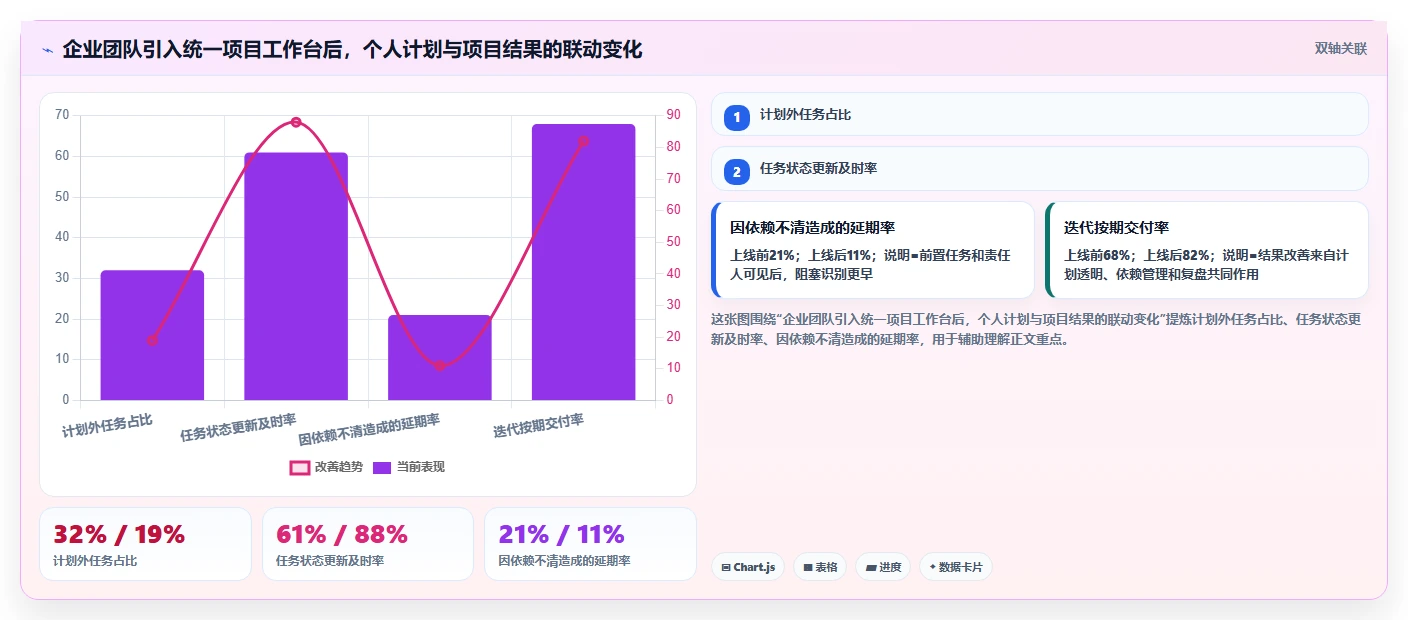Viewport: 1408px width, 620px height.
Task: Click the icon in the 表格 tag
Action: [808, 567]
